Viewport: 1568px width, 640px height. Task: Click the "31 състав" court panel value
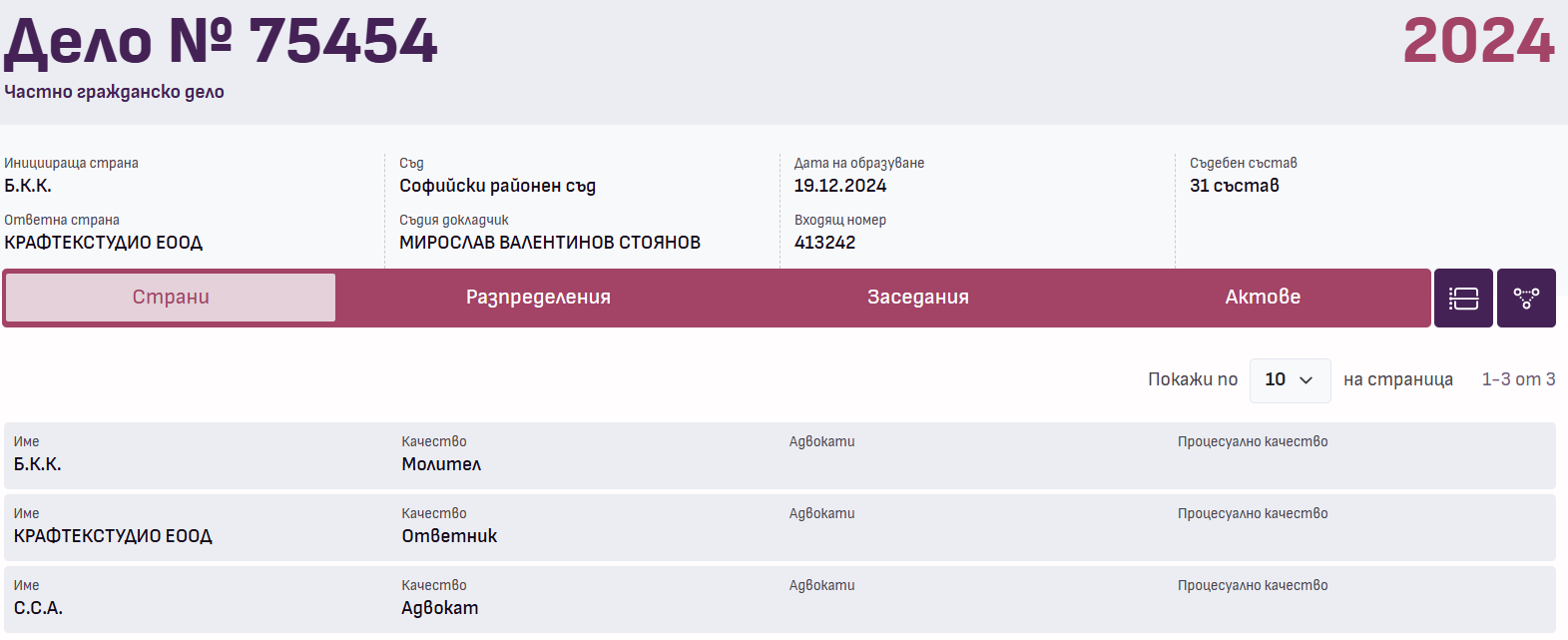pos(1234,186)
